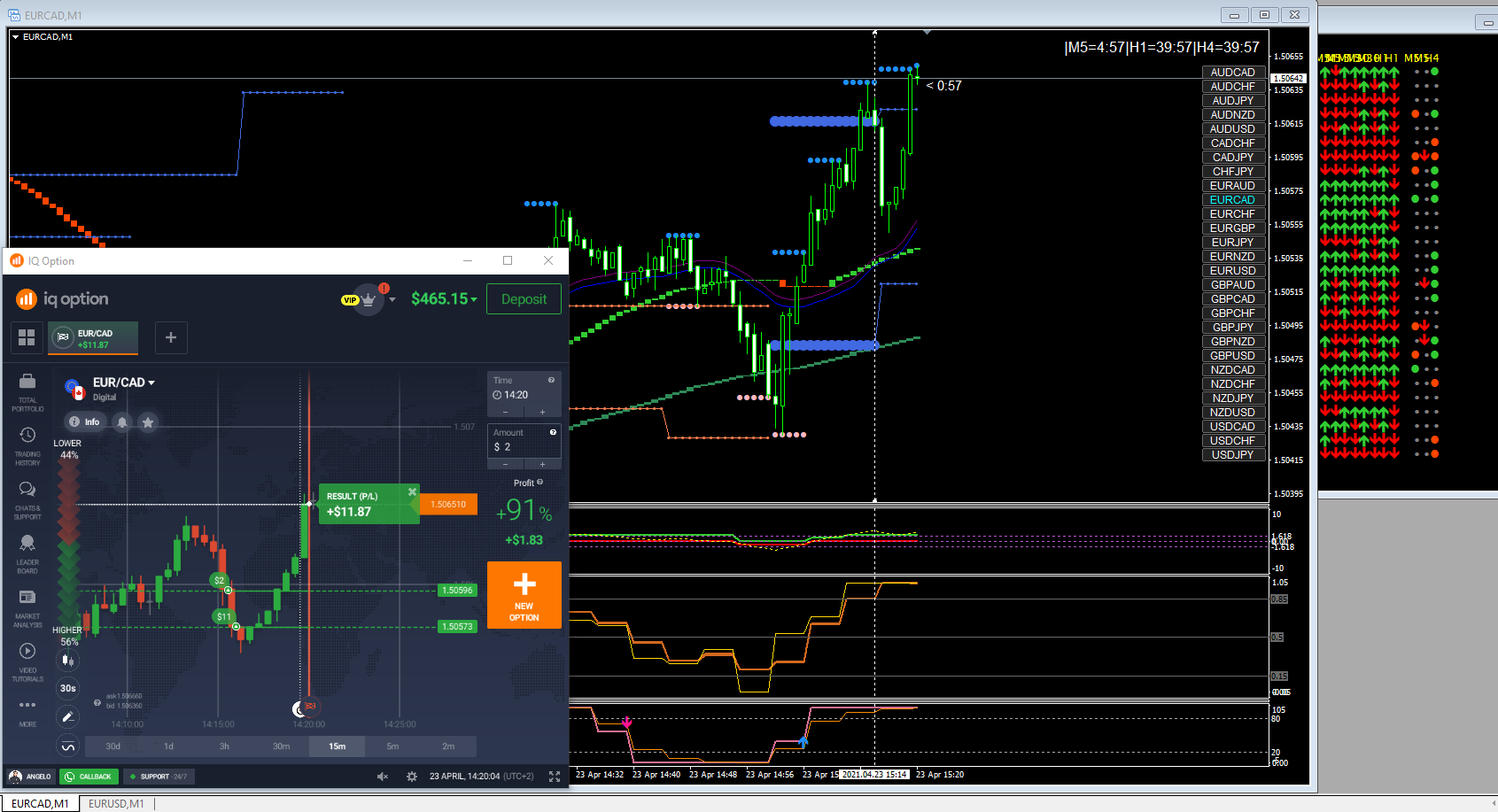The width and height of the screenshot is (1498, 812).
Task: Select GBPUSD in the symbol list
Action: pyautogui.click(x=1233, y=356)
